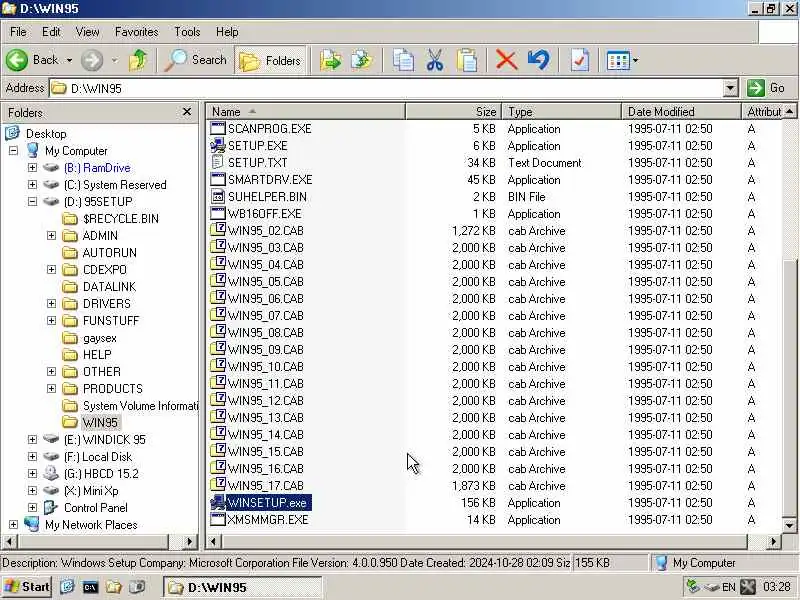
Task: Click Folders pane scroll-right arrow
Action: coord(189,541)
